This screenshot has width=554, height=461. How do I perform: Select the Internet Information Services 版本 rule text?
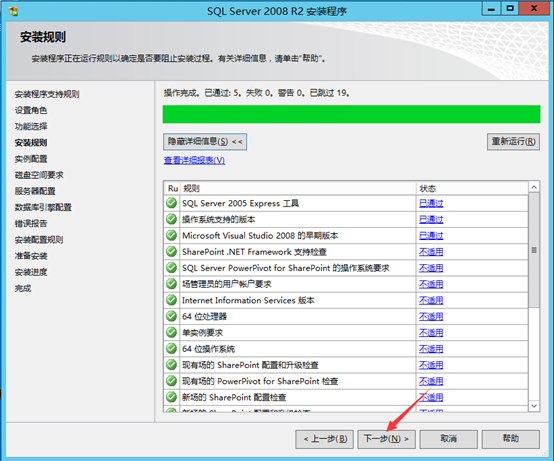tap(248, 300)
